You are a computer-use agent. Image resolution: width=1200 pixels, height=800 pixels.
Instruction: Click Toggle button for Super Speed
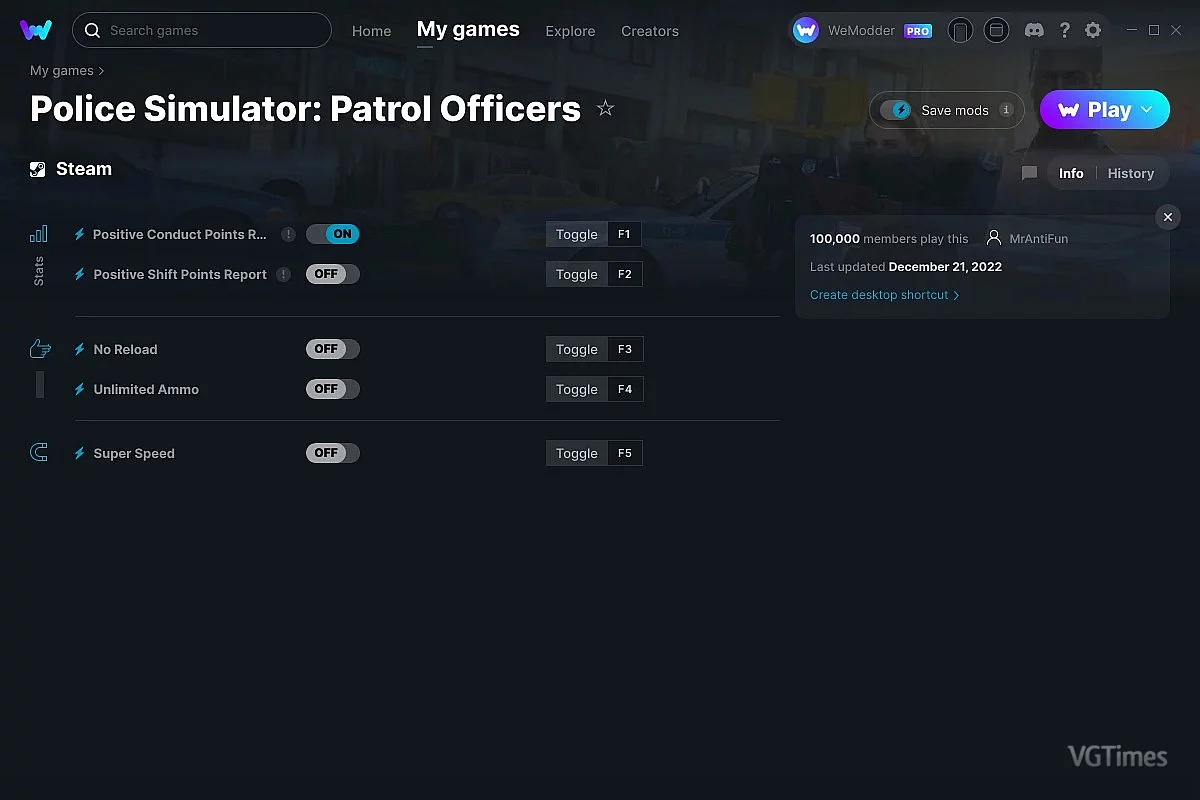[x=576, y=453]
